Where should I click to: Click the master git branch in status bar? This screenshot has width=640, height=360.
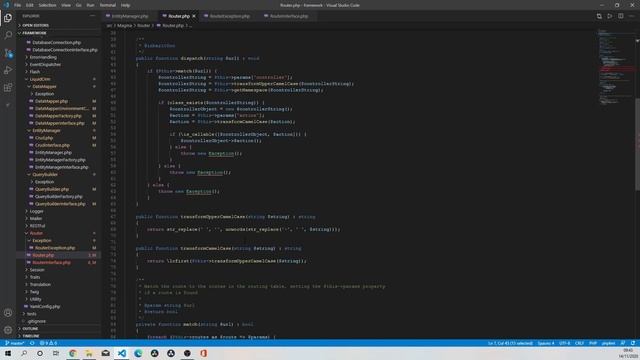coord(15,343)
